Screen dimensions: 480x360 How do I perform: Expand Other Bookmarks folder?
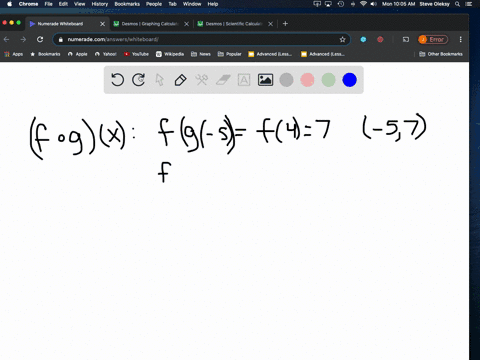441,54
